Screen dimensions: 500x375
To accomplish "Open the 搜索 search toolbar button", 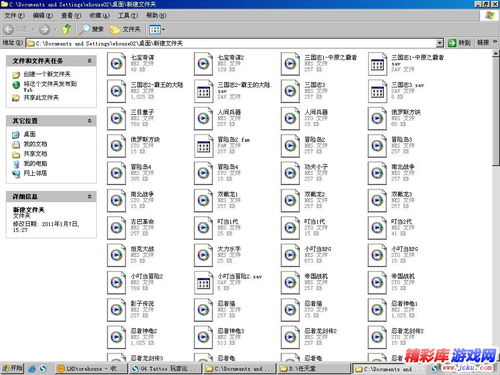I will 91,29.
